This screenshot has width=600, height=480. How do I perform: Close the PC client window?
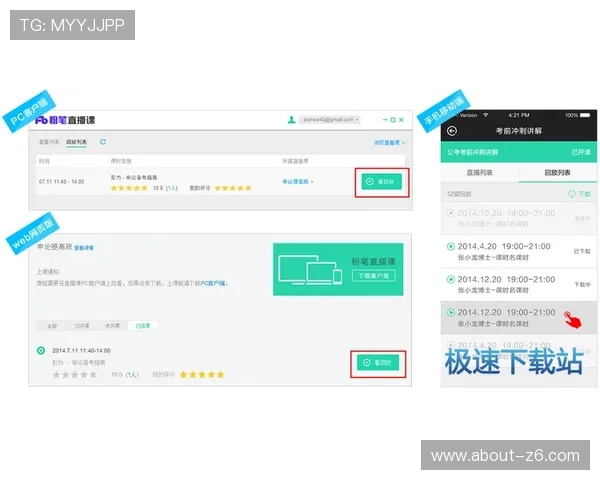click(401, 120)
